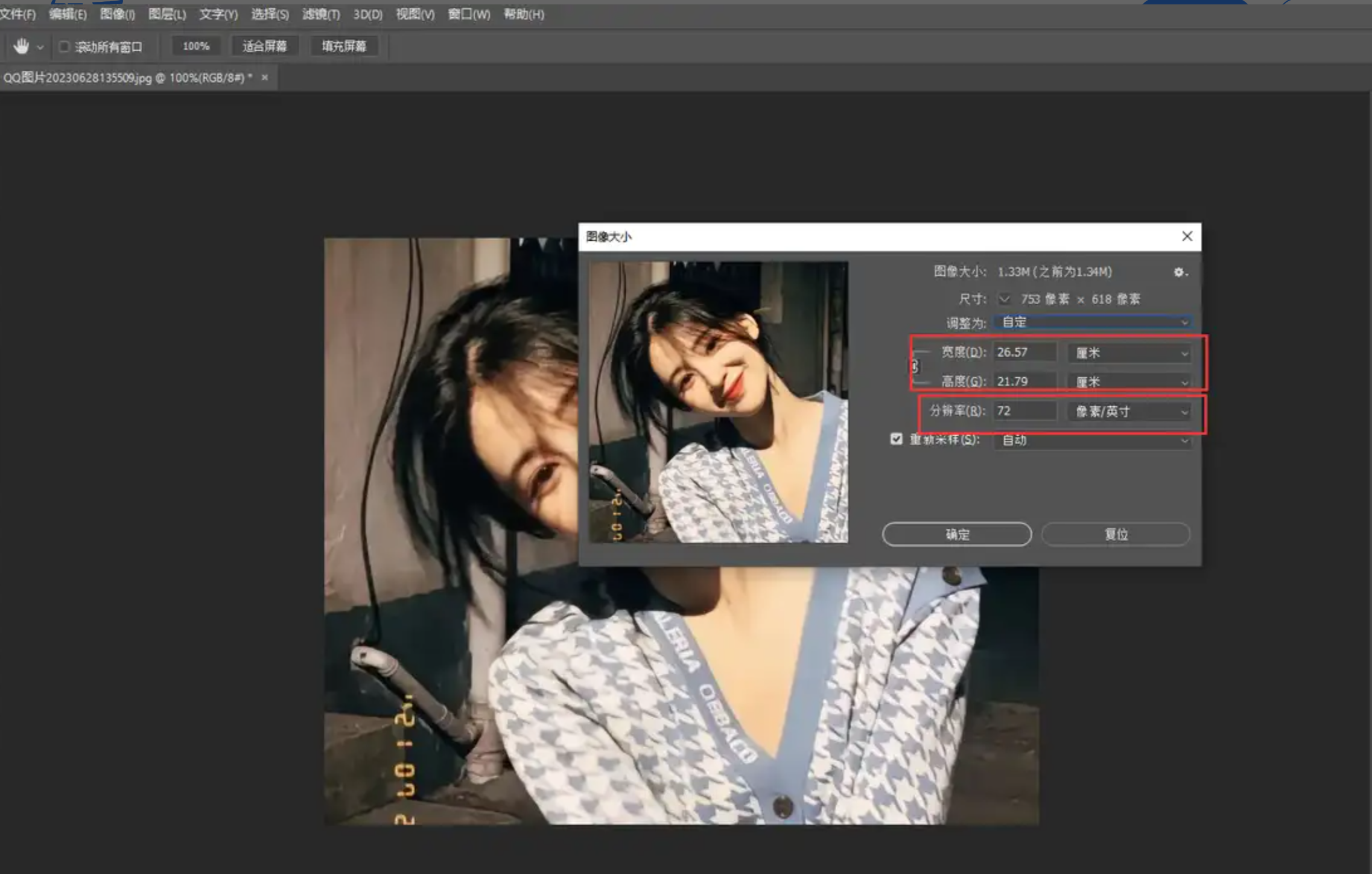Open Hand tool preset picker arrow
1372x874 pixels.
tap(40, 47)
